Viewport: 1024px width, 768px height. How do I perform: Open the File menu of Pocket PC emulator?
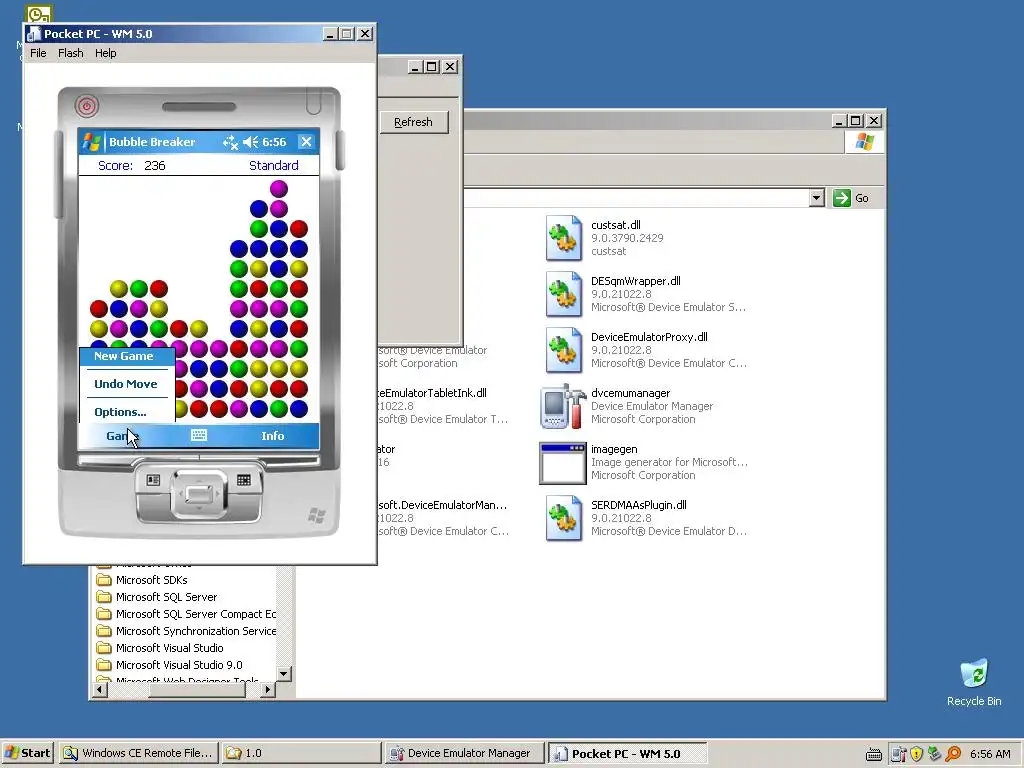38,53
